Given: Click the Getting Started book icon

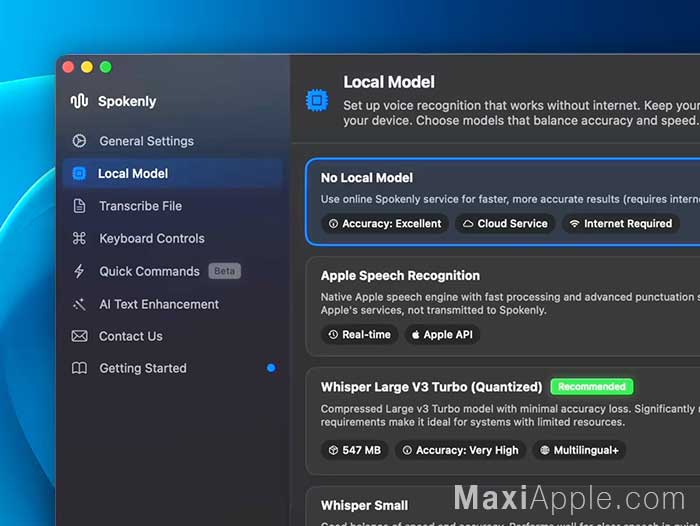Looking at the screenshot, I should (79, 368).
